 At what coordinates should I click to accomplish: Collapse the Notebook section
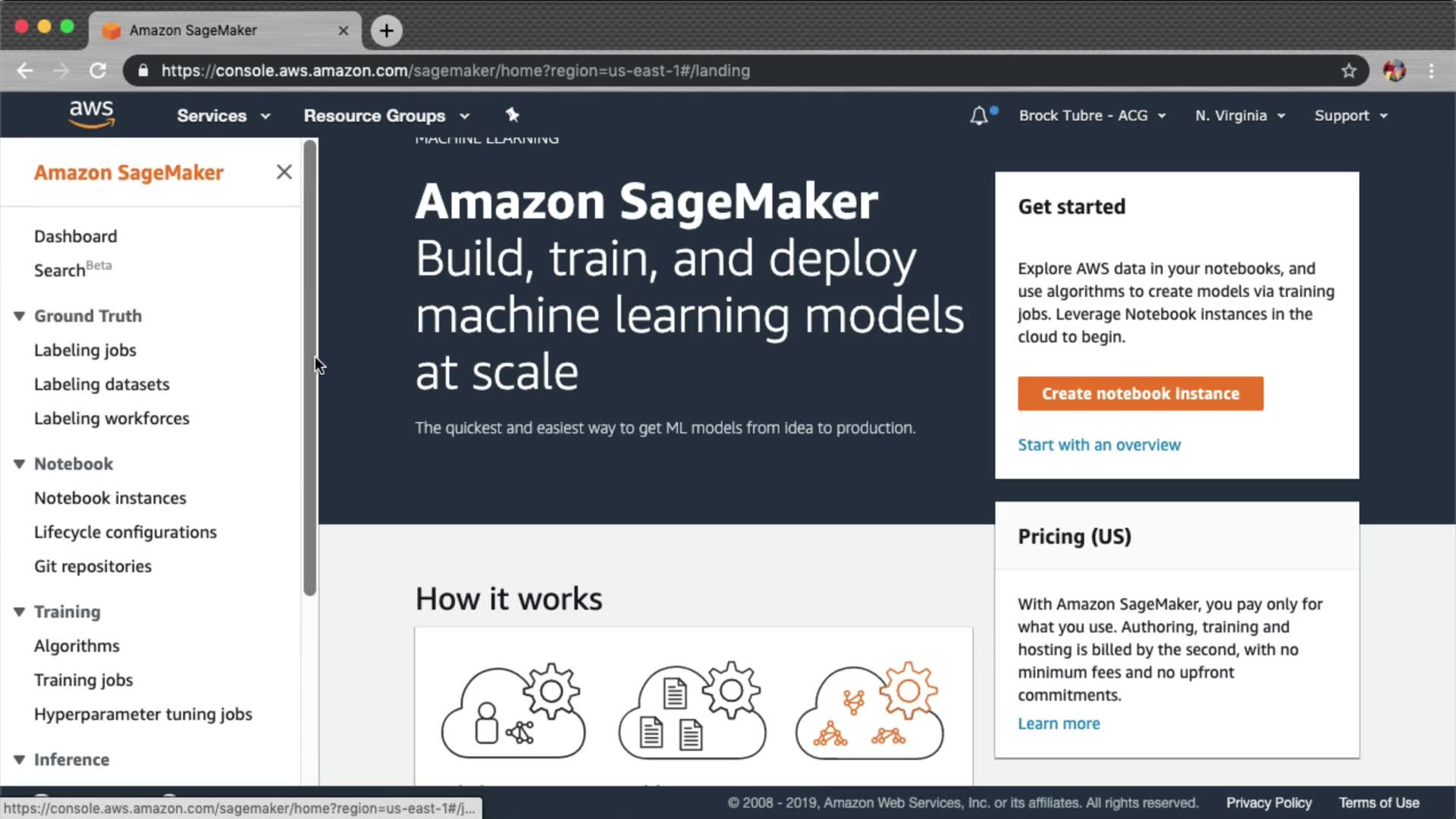coord(20,464)
